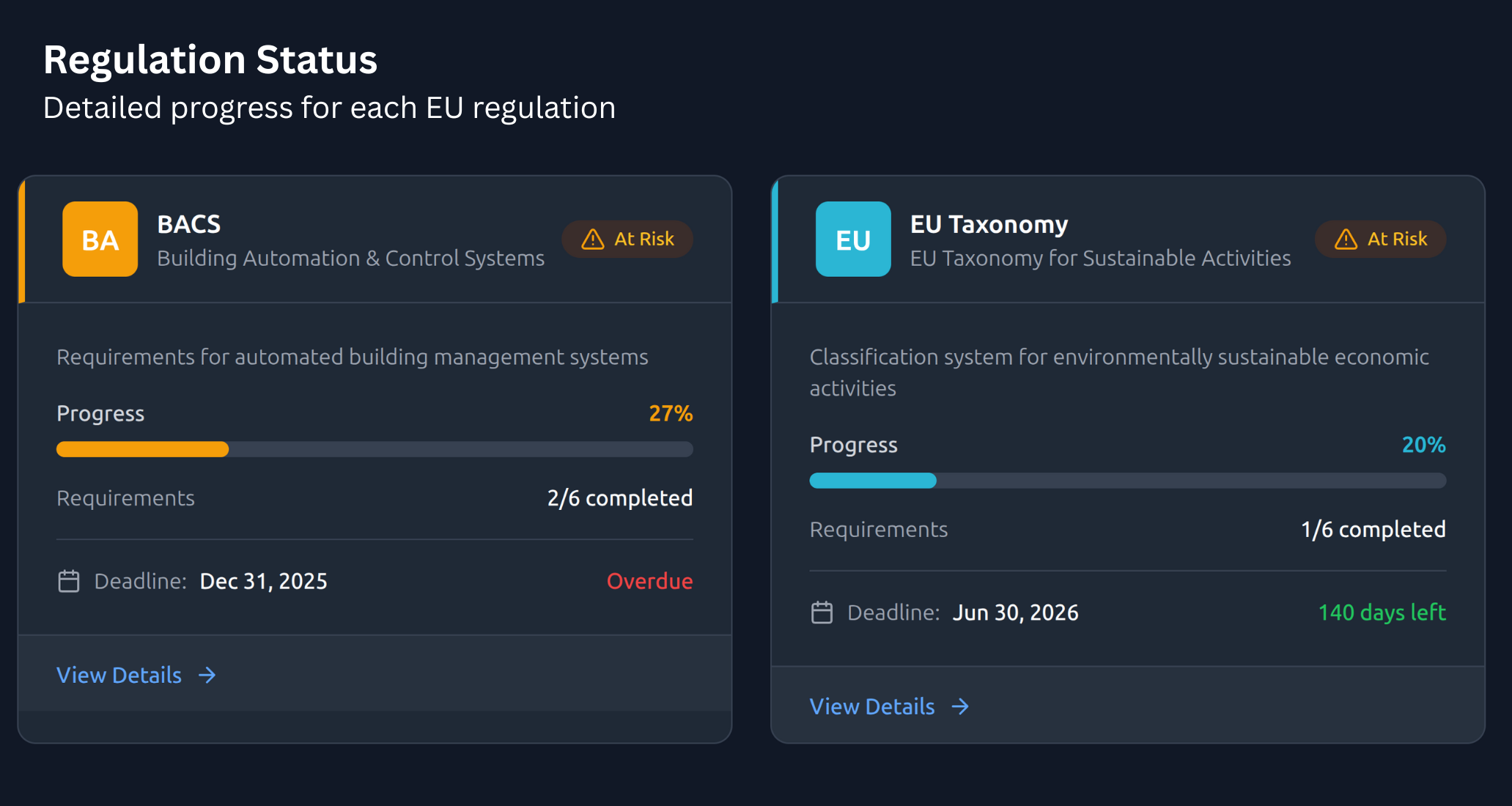Image resolution: width=1512 pixels, height=806 pixels.
Task: Select the BACS card title
Action: point(189,224)
